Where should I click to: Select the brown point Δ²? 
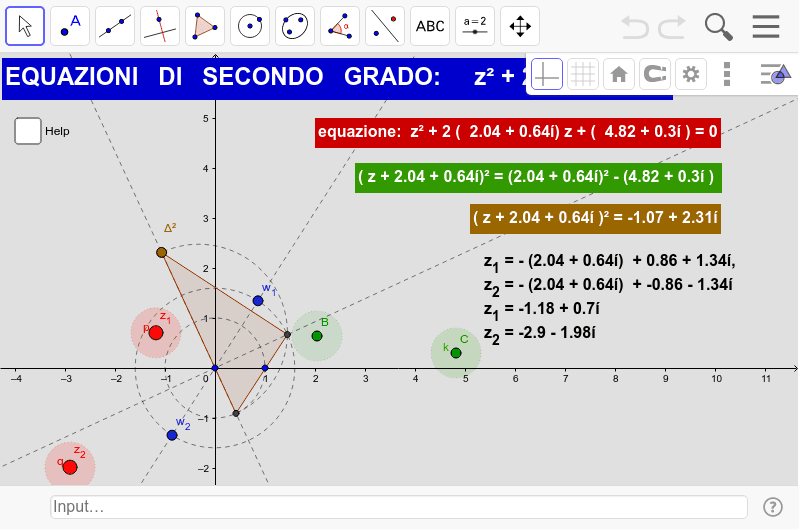pos(162,253)
